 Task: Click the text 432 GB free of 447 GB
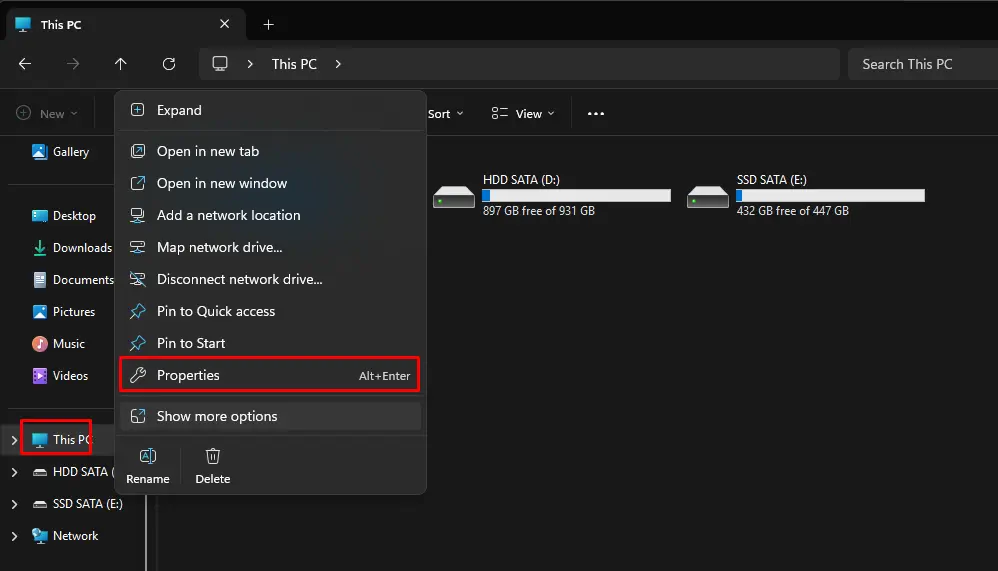coord(792,211)
